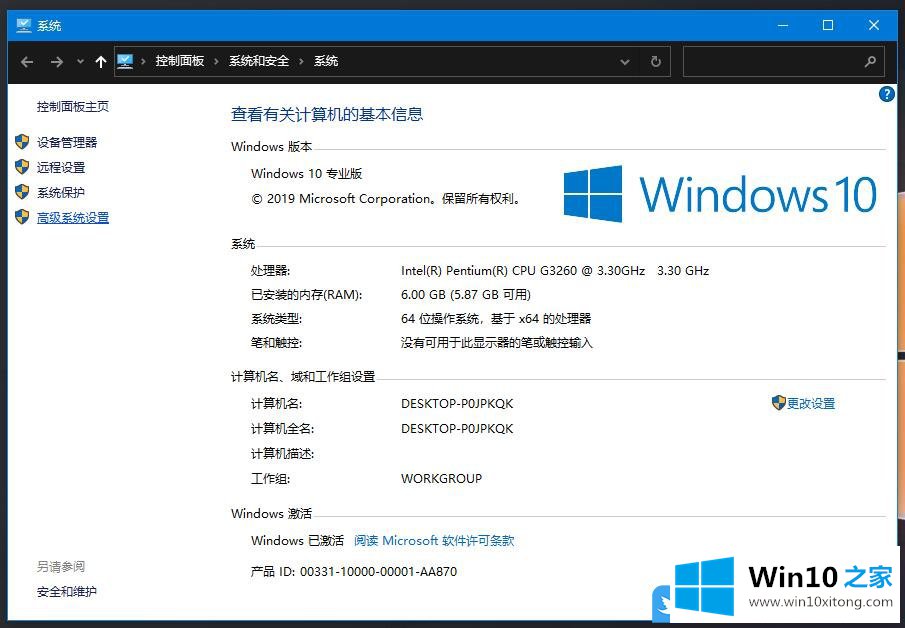This screenshot has width=905, height=628.
Task: Open 设备管理器 in the sidebar
Action: point(67,143)
